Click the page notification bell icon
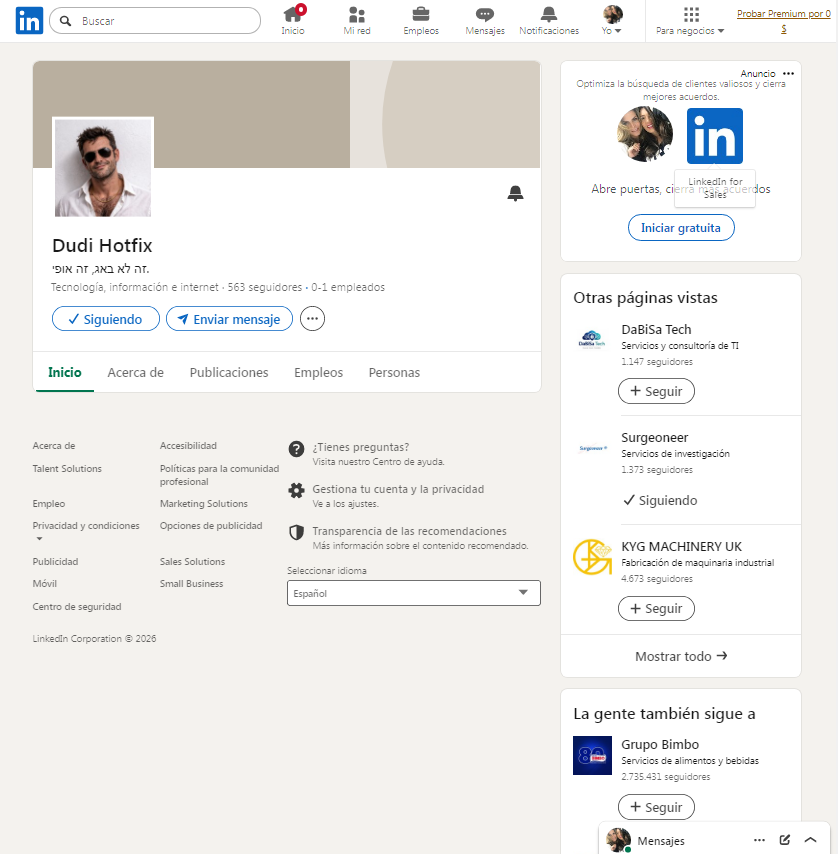 [515, 193]
